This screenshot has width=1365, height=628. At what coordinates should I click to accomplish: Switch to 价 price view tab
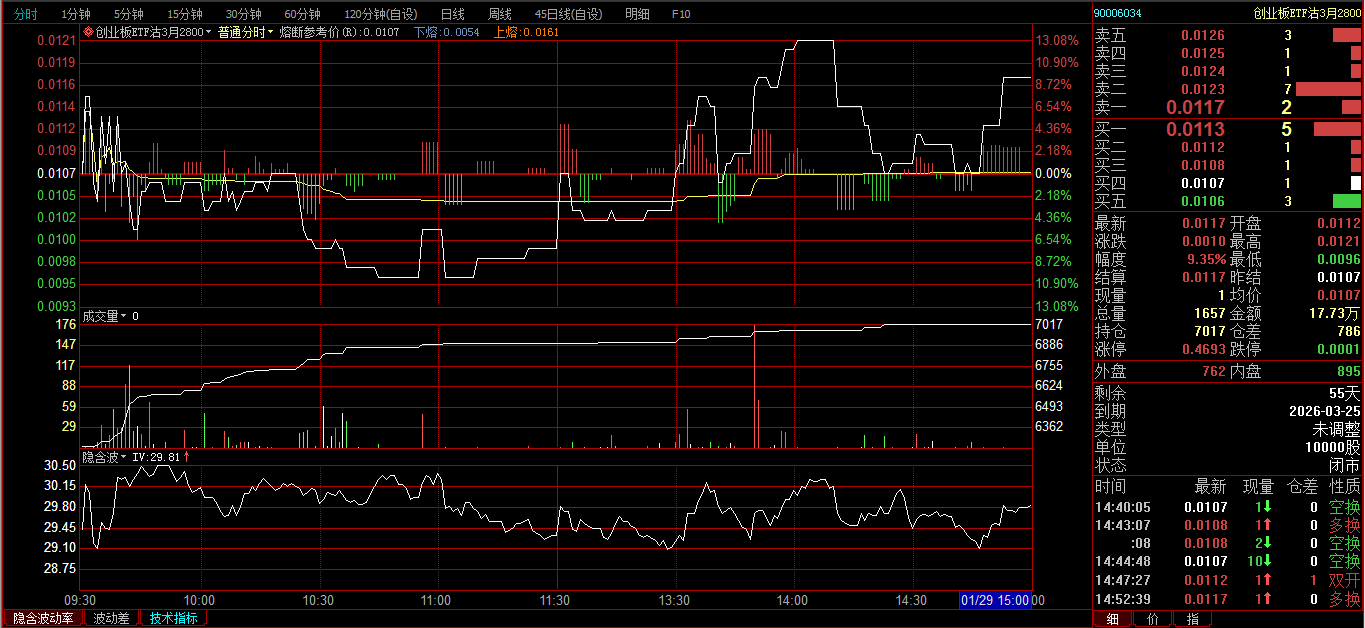coord(1152,619)
